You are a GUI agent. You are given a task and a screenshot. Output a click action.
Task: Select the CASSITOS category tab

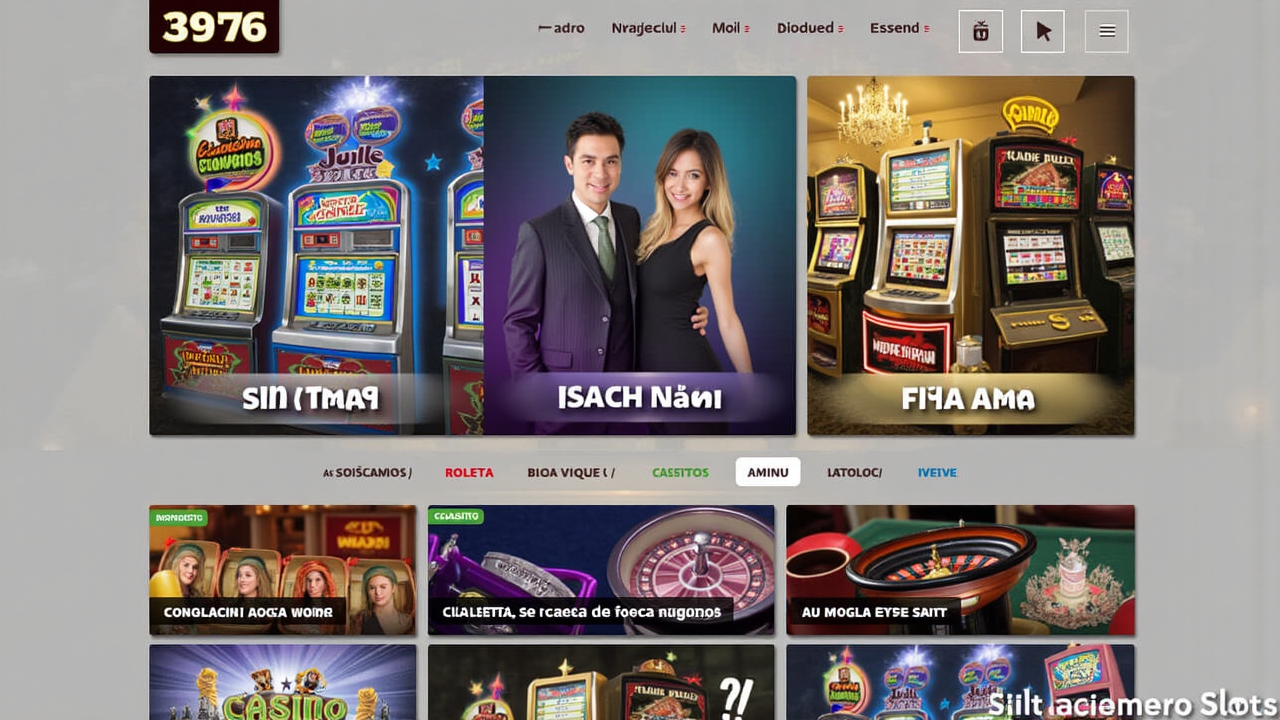pyautogui.click(x=680, y=472)
